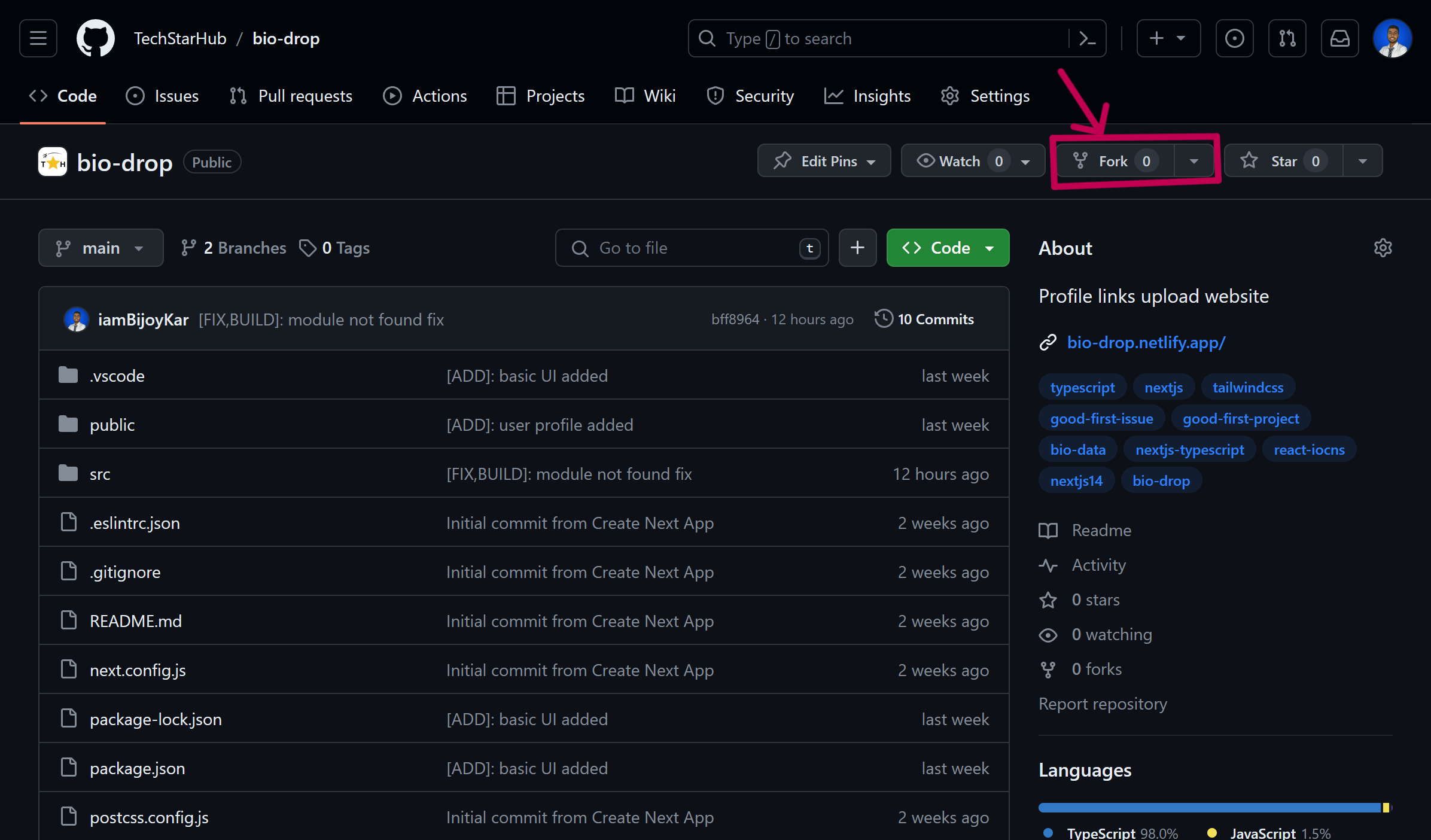Click the good-first-issue topic tag
1431x840 pixels.
pos(1102,418)
